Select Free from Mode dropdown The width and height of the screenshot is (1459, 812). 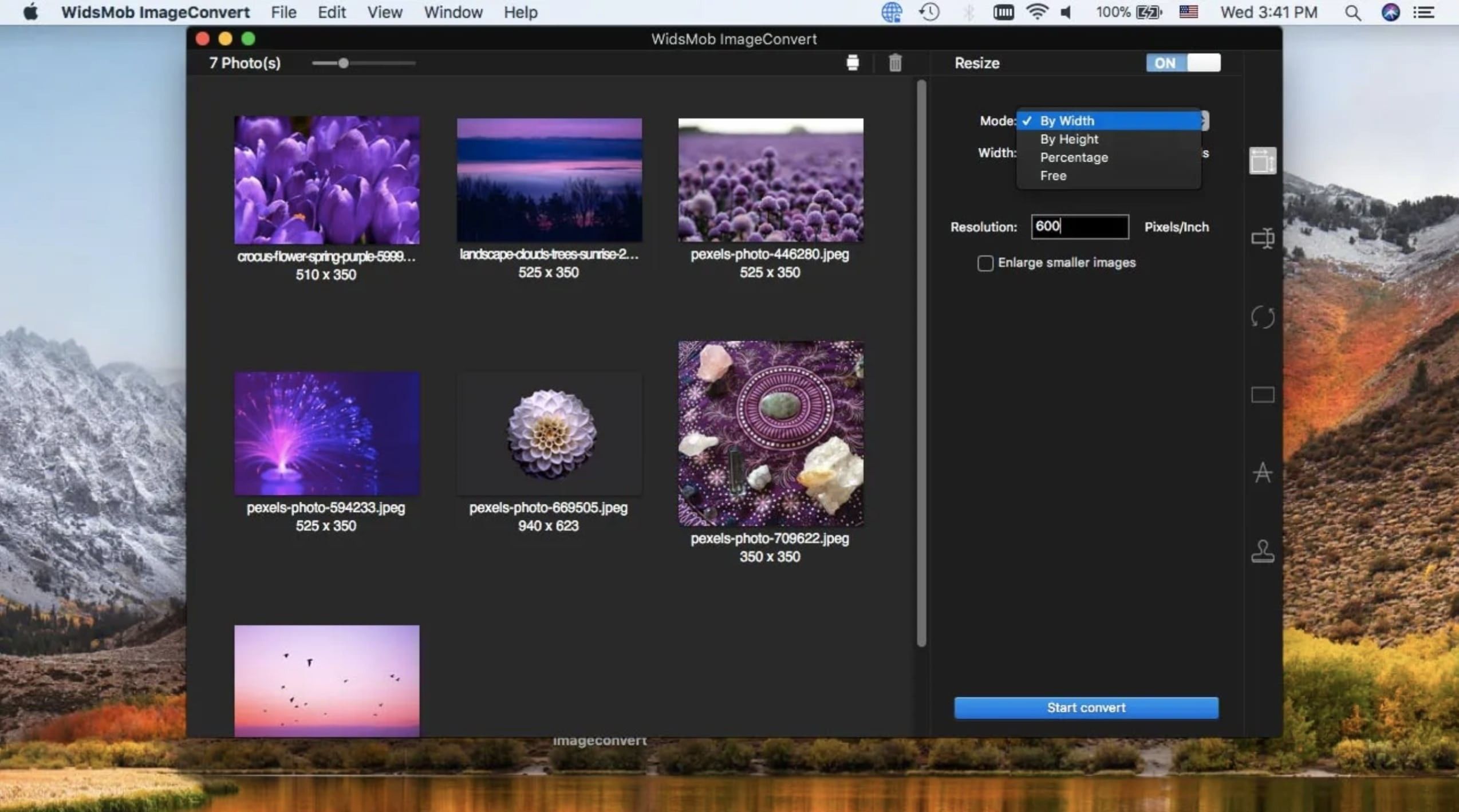click(1053, 175)
